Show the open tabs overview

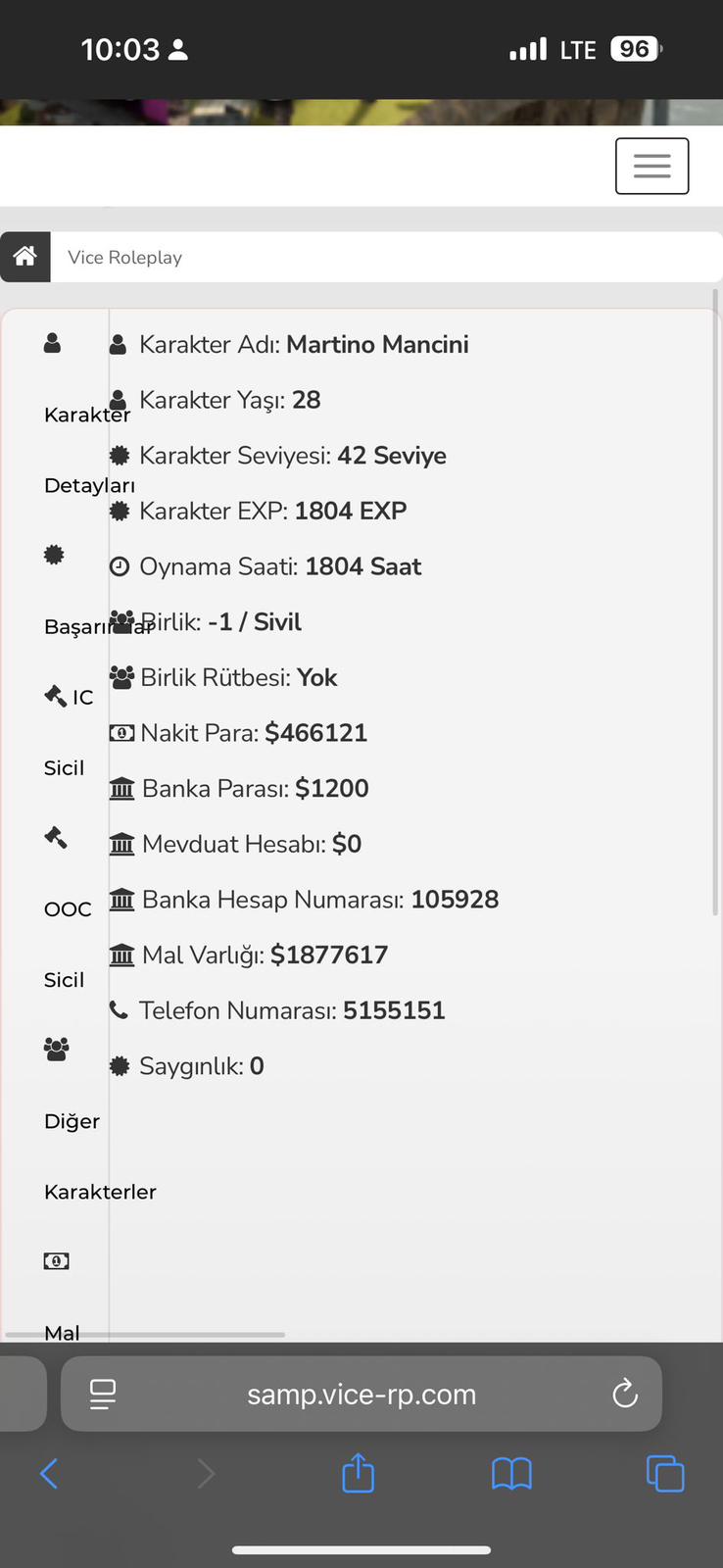[x=665, y=1473]
